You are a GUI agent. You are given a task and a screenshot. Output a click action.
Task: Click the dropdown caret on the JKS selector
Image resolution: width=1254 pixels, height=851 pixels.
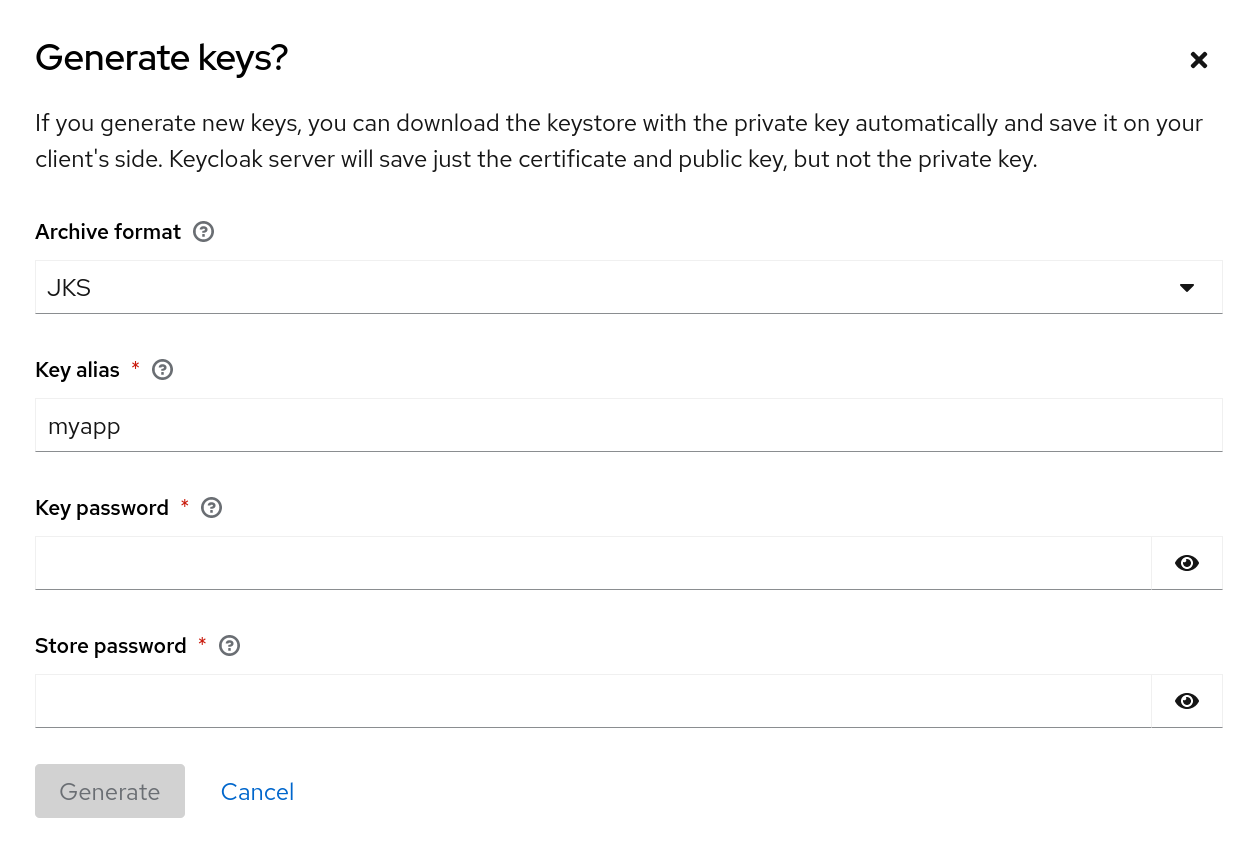point(1186,287)
